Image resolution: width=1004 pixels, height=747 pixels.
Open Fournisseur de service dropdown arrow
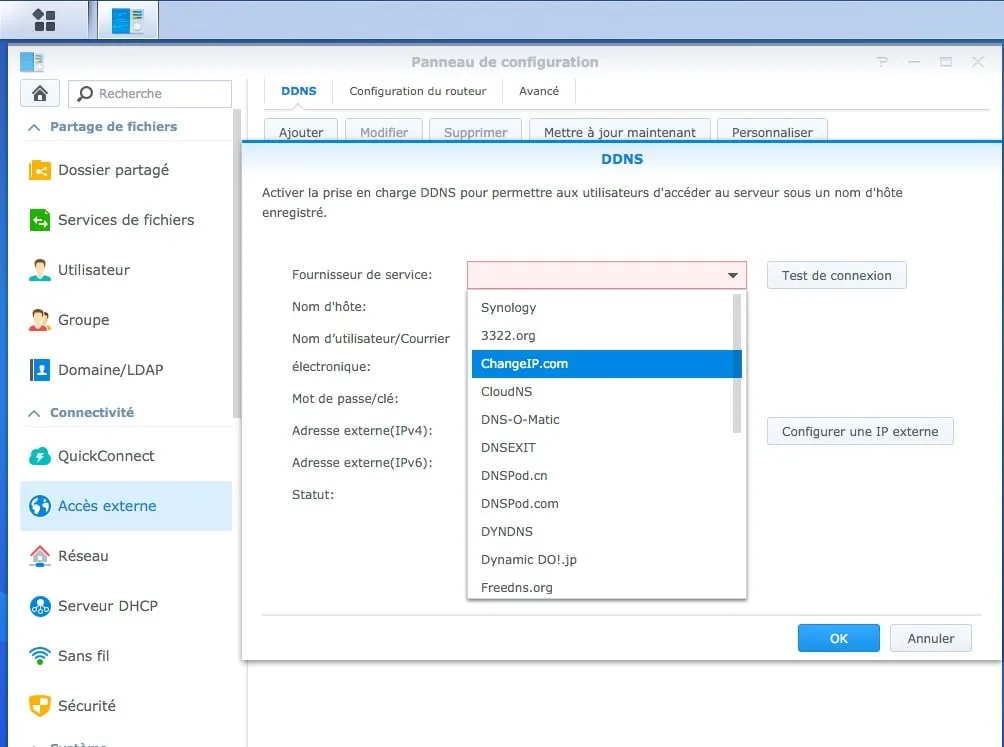tap(733, 275)
